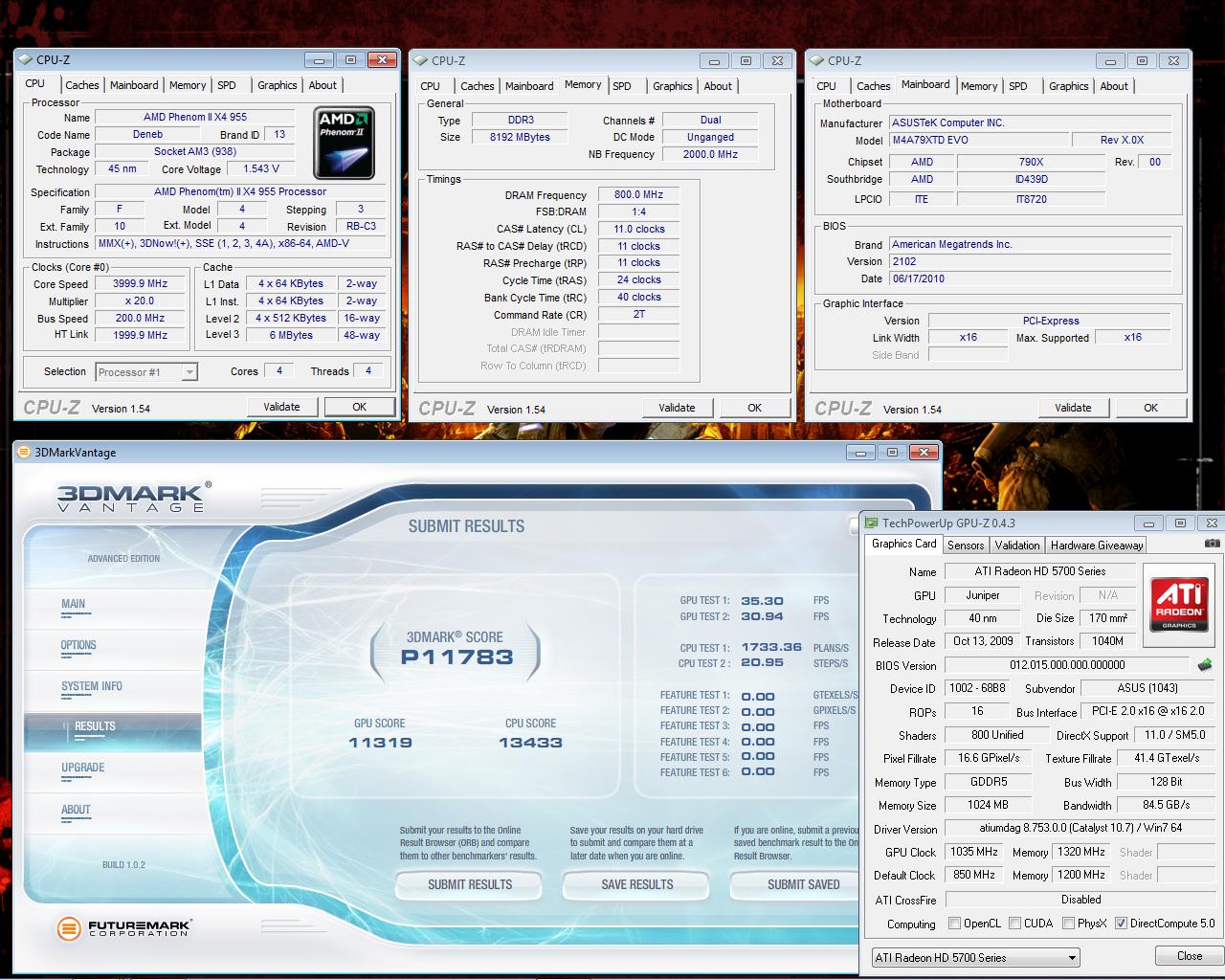1225x980 pixels.
Task: Uncheck the DirectCompute 5.0 checkbox
Action: click(x=1121, y=924)
